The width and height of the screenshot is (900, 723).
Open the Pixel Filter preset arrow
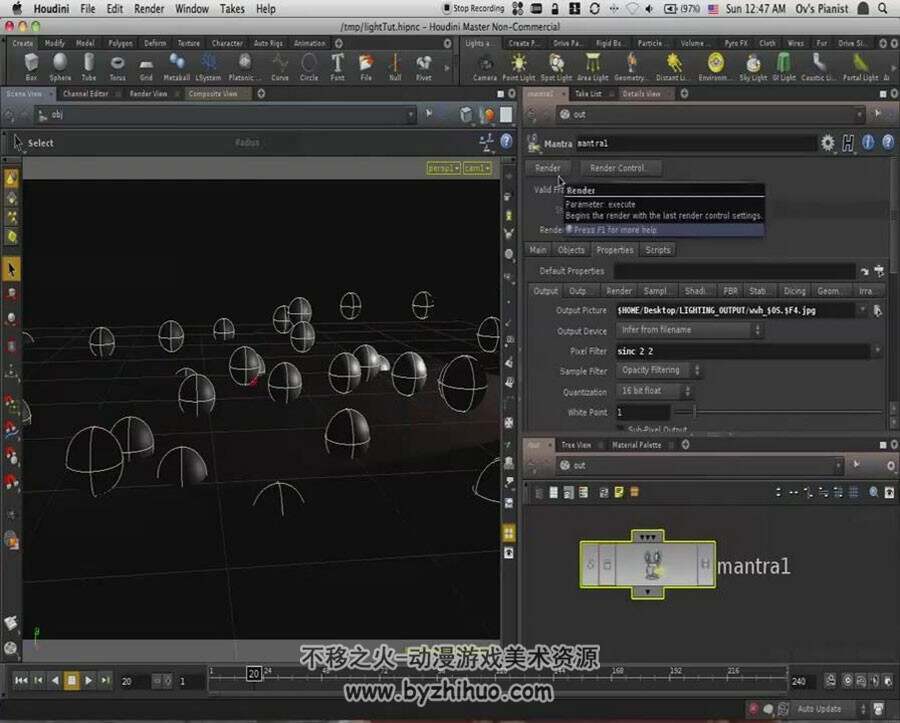[877, 350]
